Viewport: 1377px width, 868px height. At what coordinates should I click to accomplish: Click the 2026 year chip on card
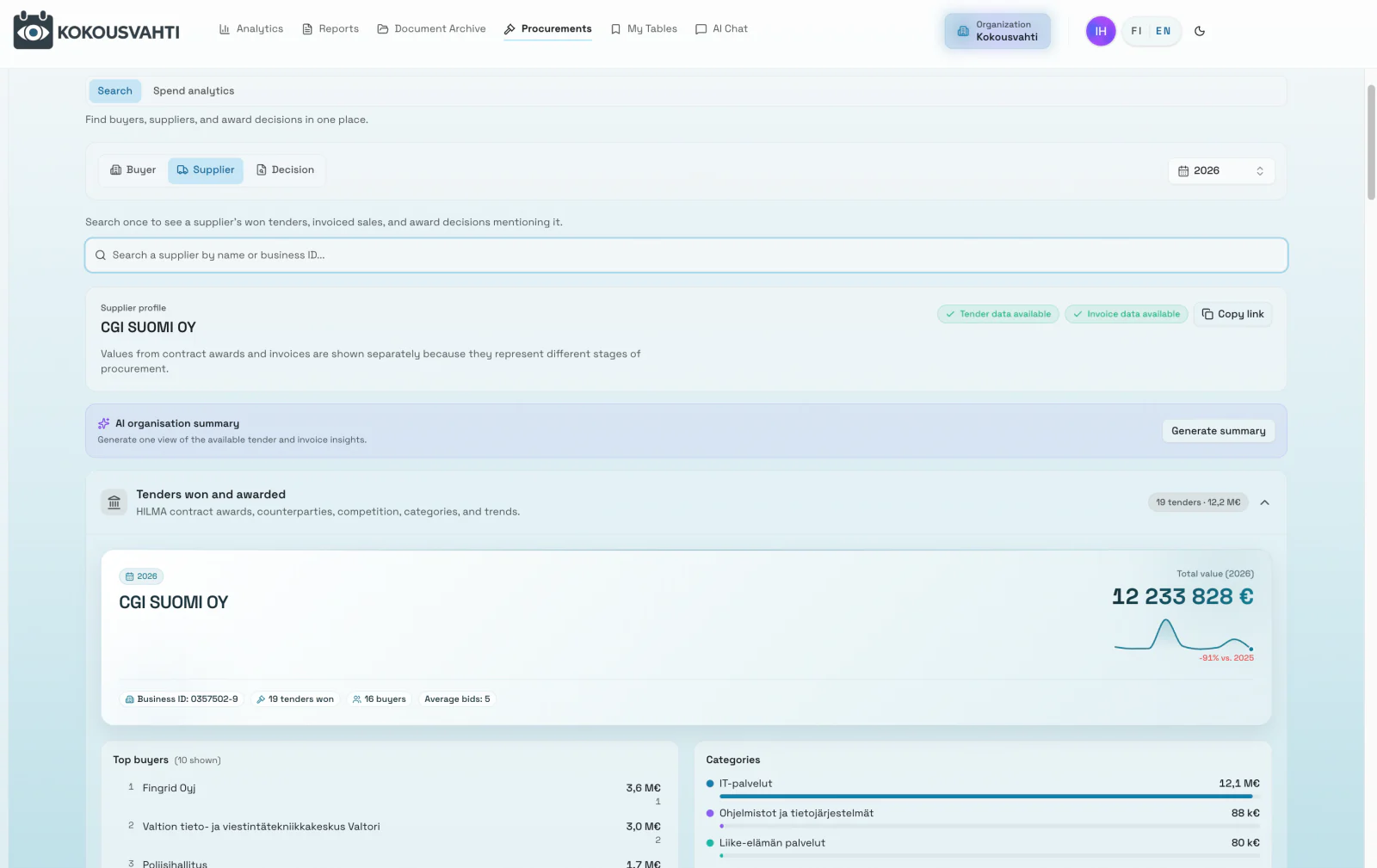coord(141,576)
